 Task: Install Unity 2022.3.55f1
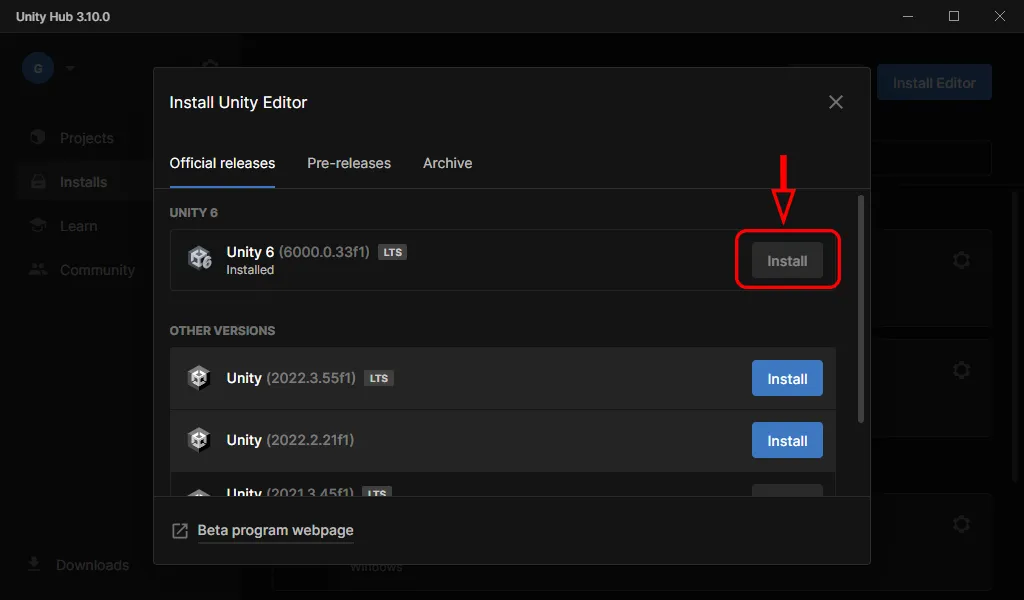click(787, 379)
